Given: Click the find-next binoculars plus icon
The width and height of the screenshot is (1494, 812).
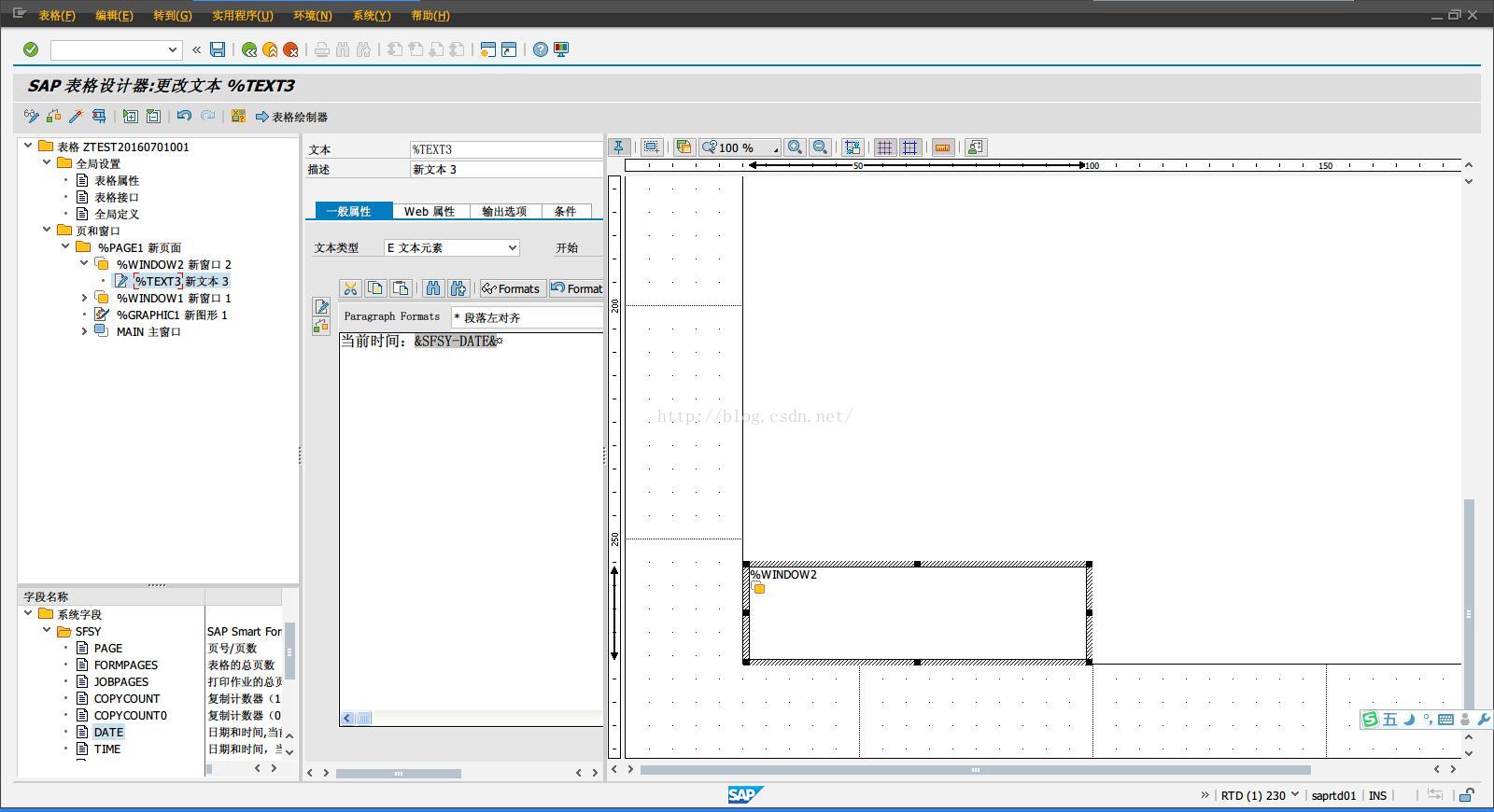Looking at the screenshot, I should [458, 288].
